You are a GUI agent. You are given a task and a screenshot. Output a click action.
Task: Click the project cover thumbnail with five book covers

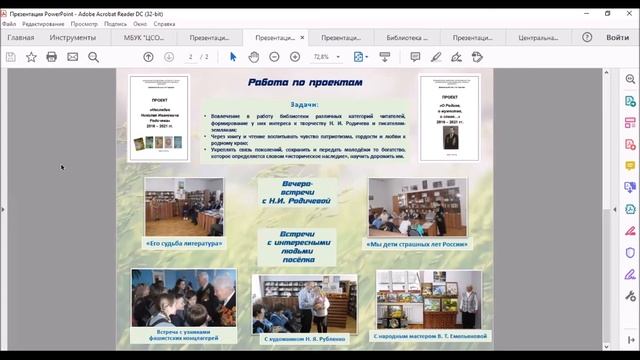click(x=159, y=118)
